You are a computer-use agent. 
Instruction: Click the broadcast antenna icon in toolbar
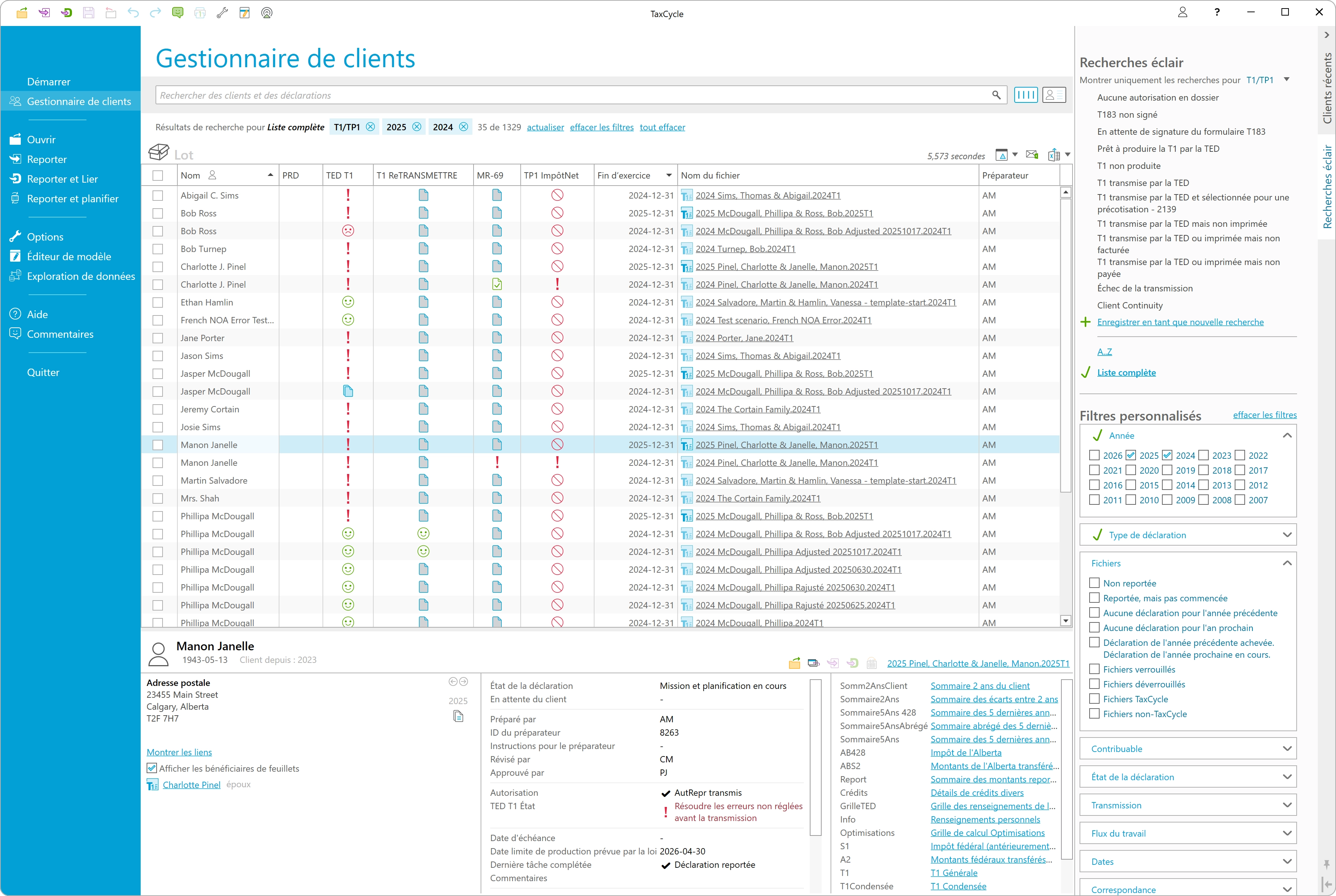point(267,13)
